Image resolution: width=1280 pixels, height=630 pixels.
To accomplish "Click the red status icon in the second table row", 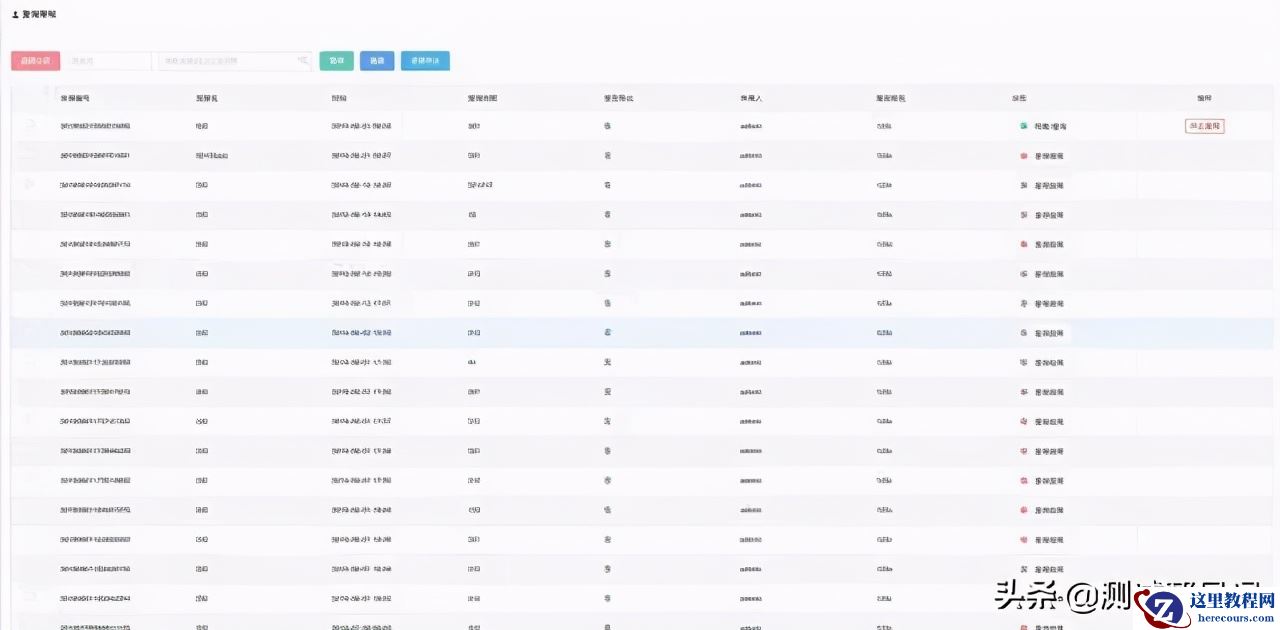I will click(1023, 156).
